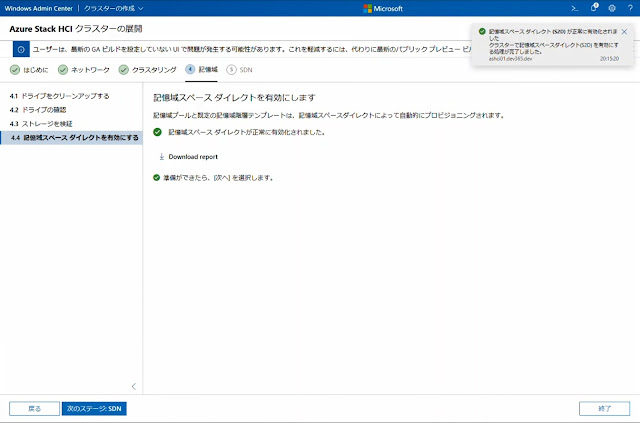Click the 記憶域スペース ダイレクトを有効にします heading
Screen dimensions: 640x423
[234, 98]
